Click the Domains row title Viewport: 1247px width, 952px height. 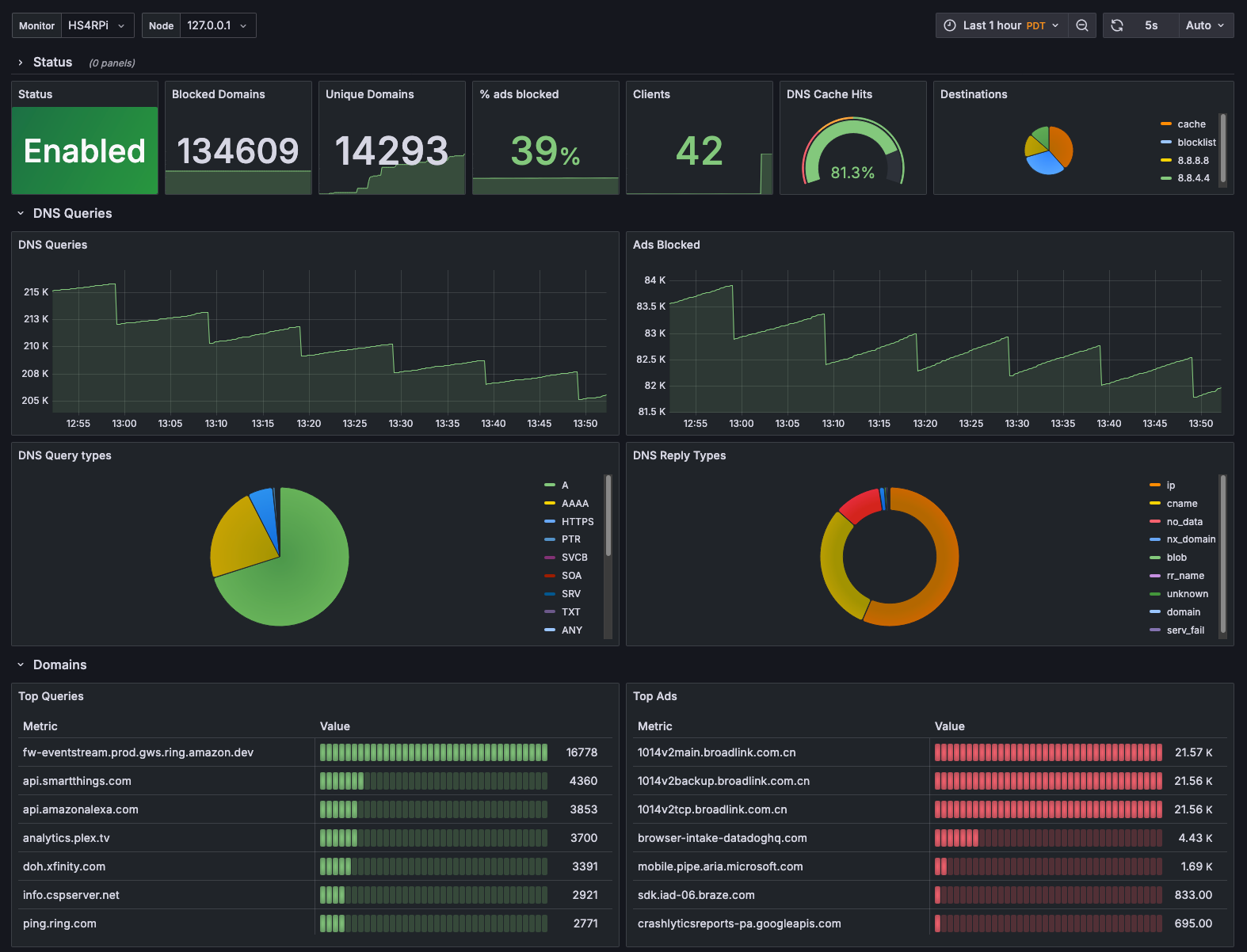(x=59, y=664)
